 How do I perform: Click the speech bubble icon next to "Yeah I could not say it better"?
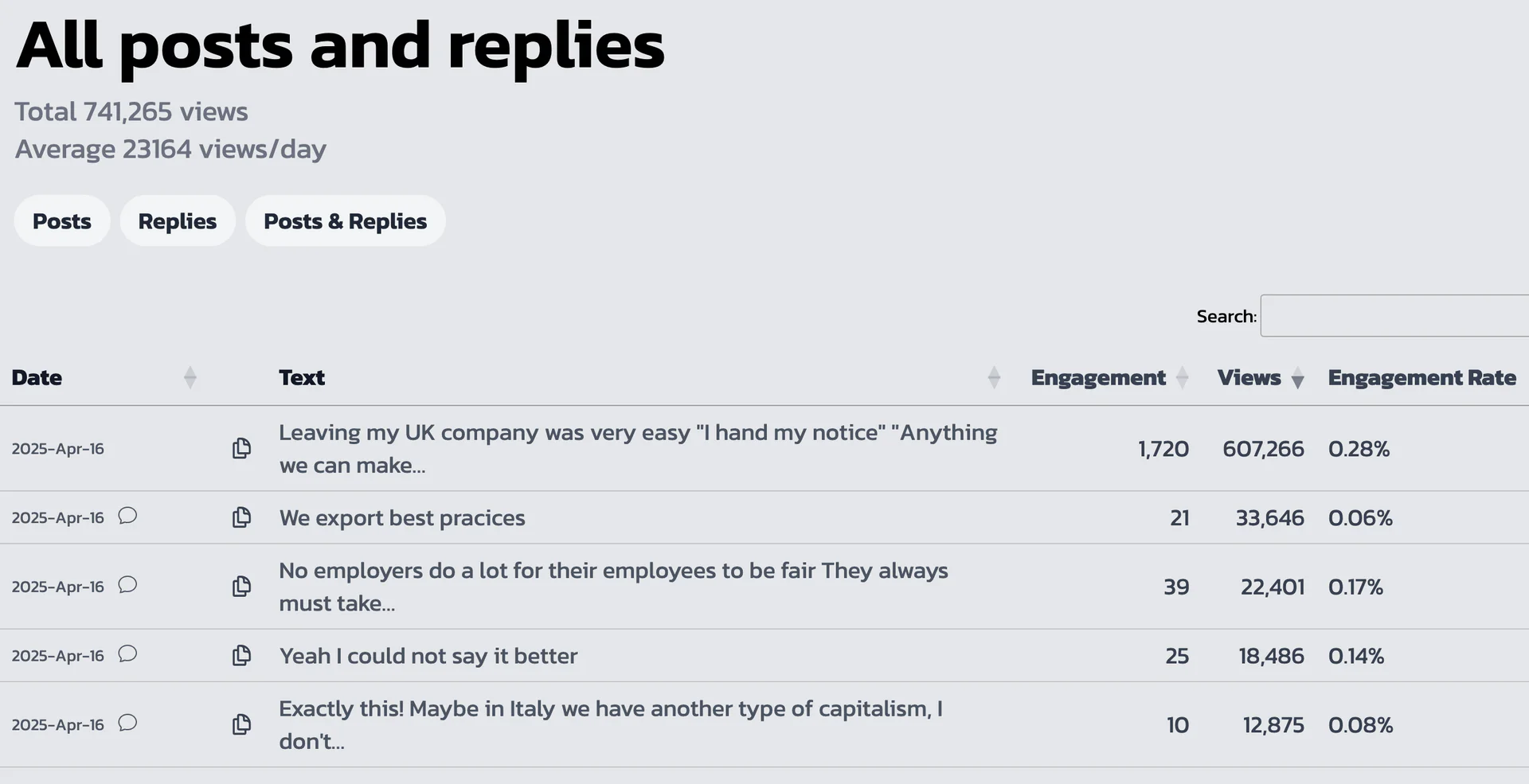click(127, 654)
